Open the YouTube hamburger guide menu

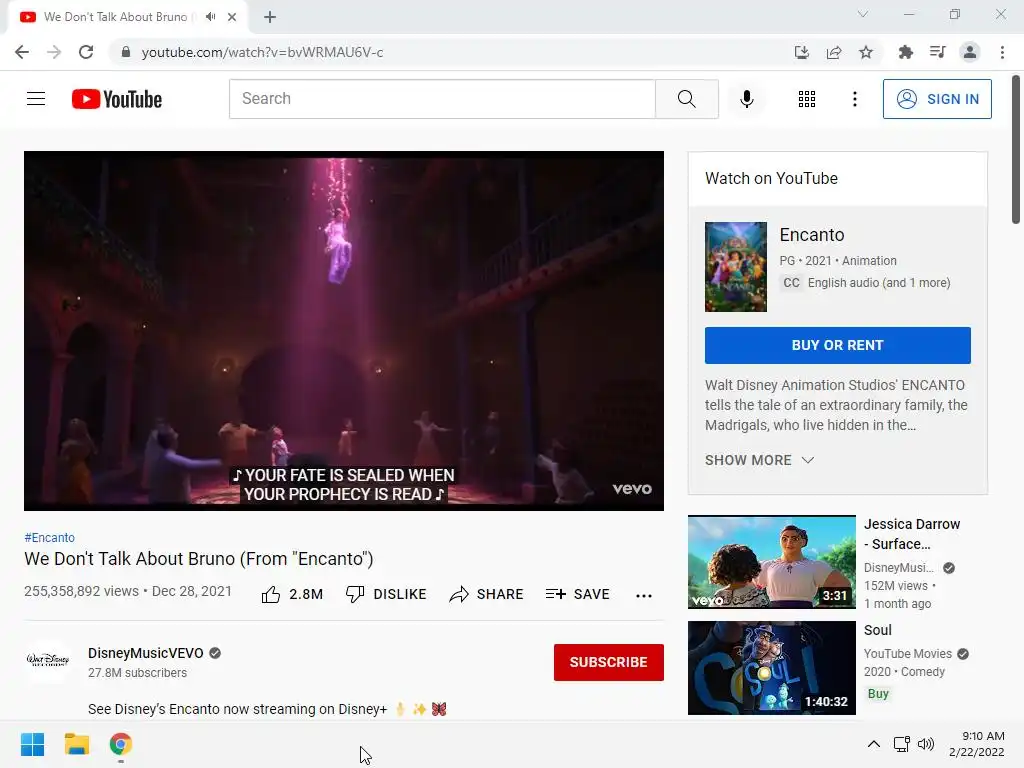click(36, 99)
